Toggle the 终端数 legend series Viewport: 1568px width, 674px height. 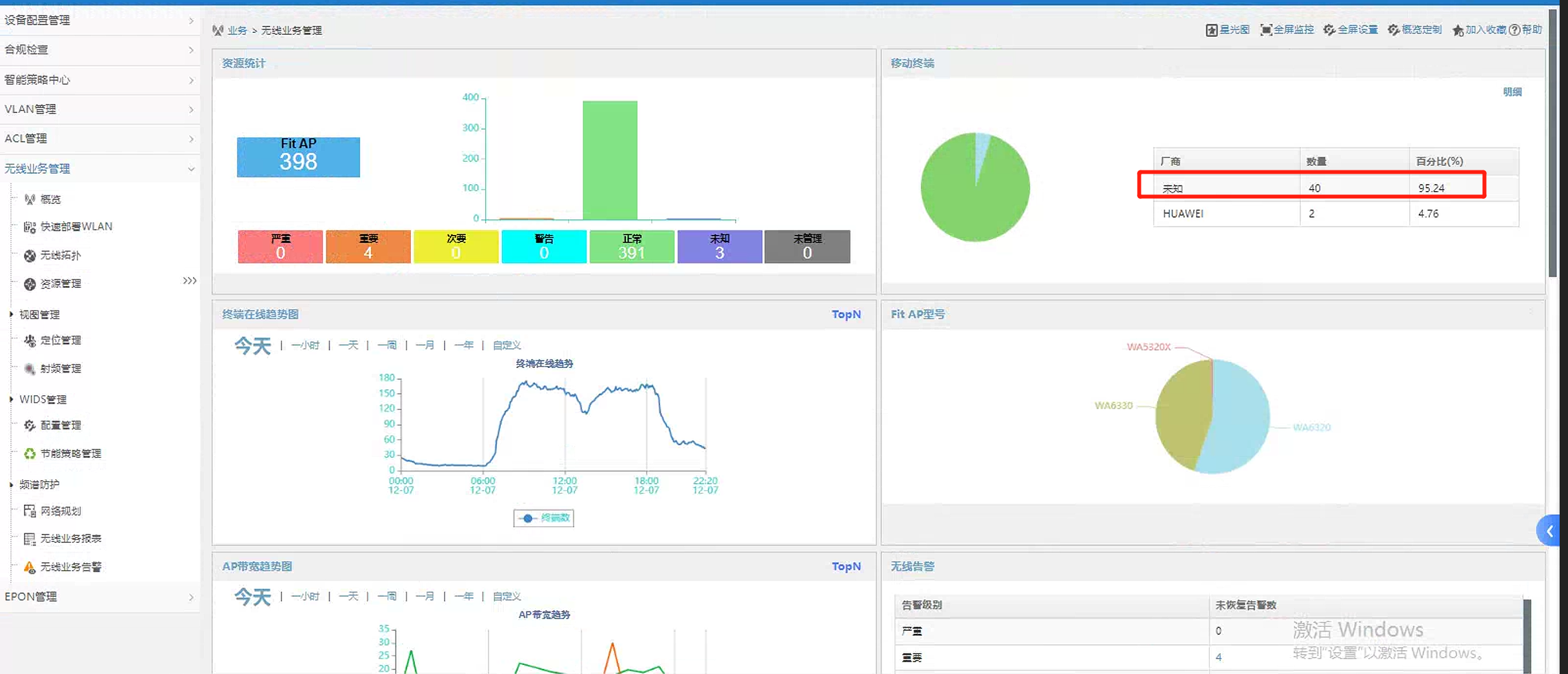coord(544,518)
